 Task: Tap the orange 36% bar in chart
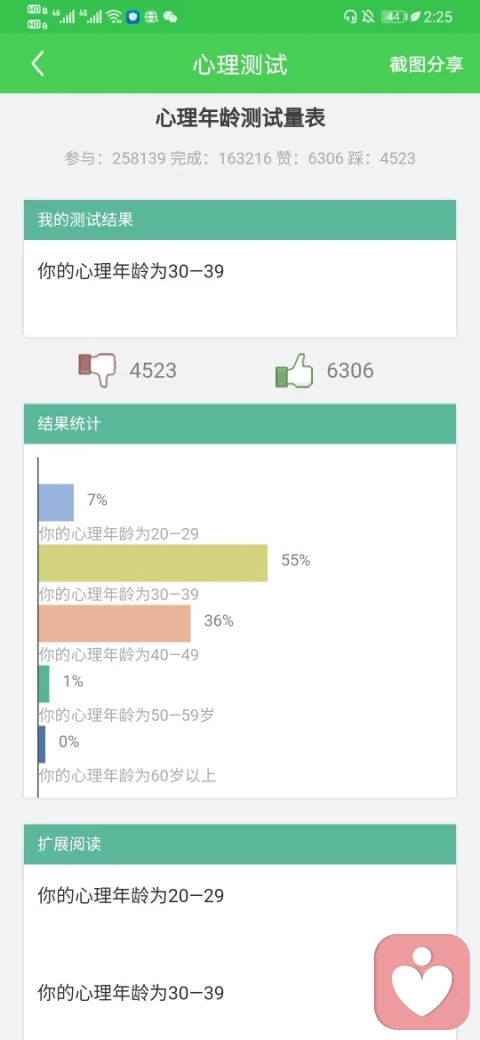pyautogui.click(x=115, y=623)
